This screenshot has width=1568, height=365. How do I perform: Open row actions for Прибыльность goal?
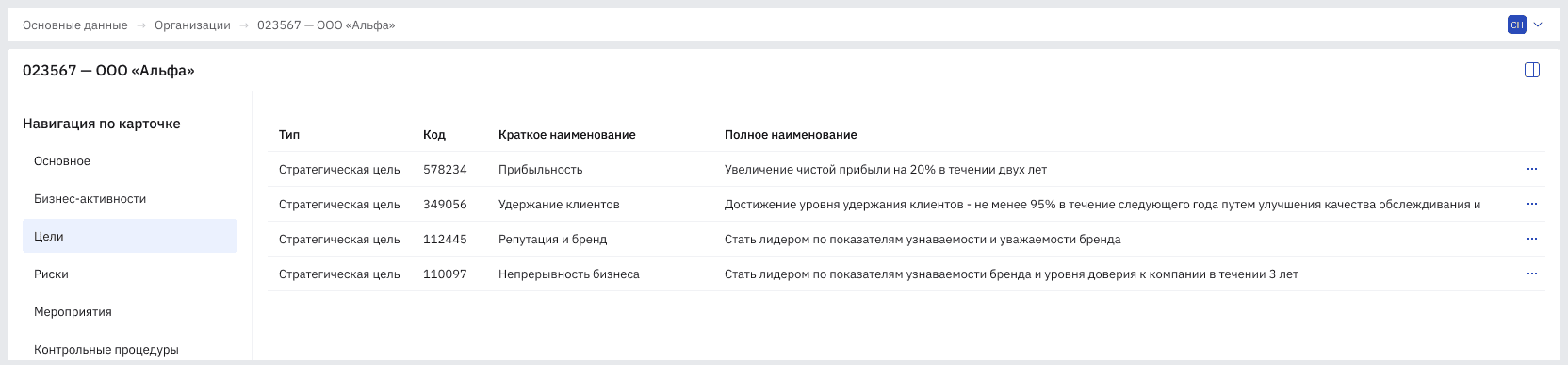pyautogui.click(x=1531, y=169)
